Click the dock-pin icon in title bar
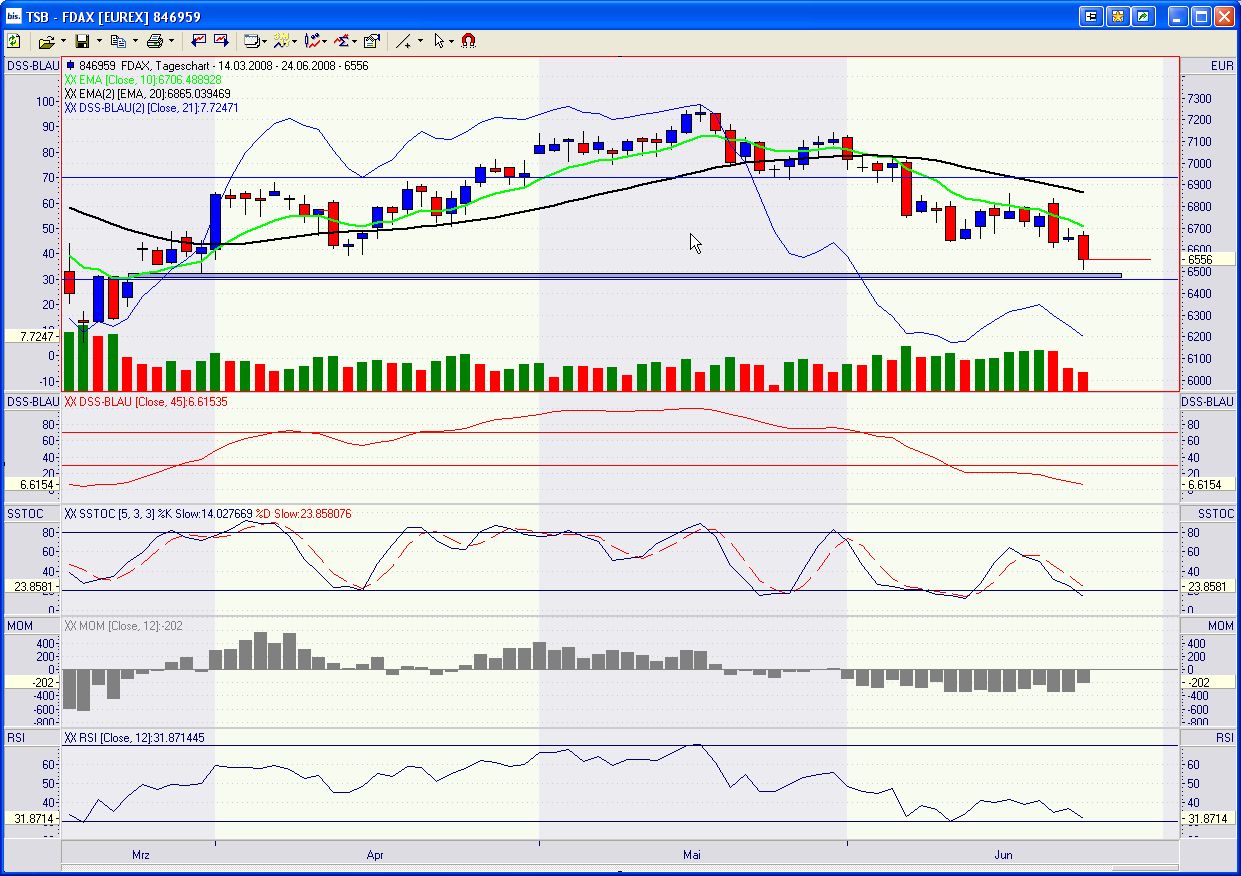This screenshot has height=876, width=1241. (1090, 16)
